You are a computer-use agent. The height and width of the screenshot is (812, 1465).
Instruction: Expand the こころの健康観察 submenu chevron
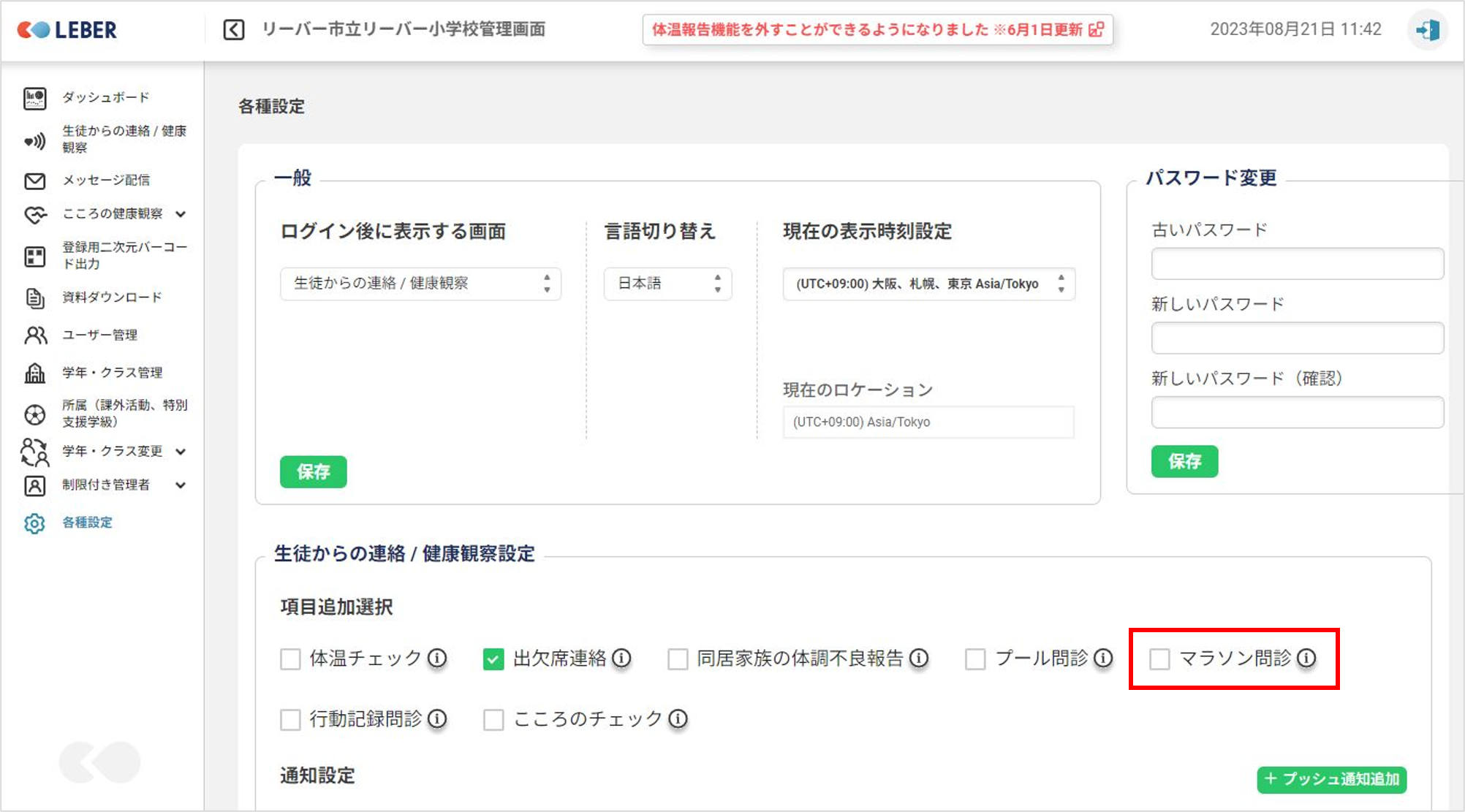pyautogui.click(x=181, y=214)
